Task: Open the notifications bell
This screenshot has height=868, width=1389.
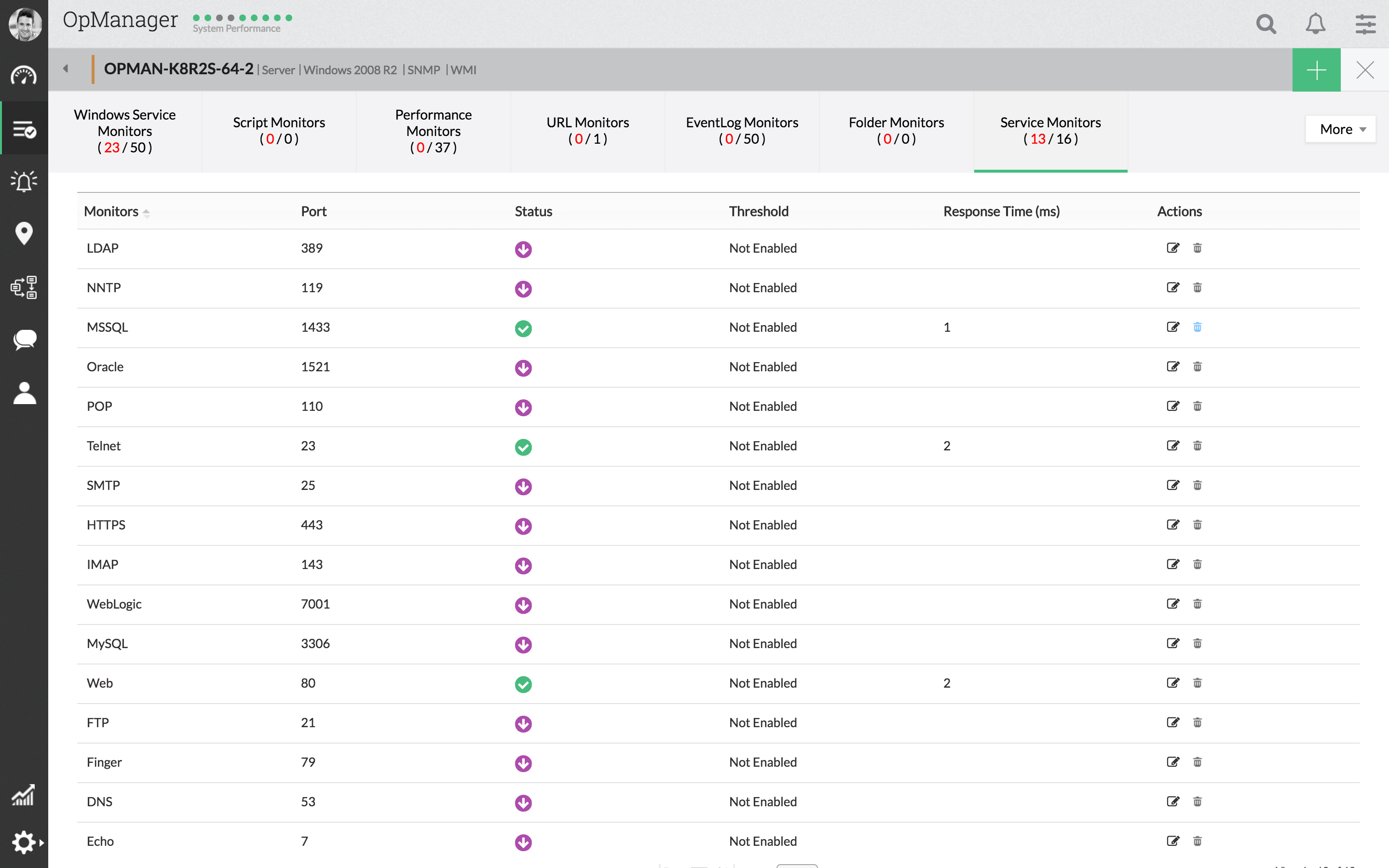Action: pos(1316,24)
